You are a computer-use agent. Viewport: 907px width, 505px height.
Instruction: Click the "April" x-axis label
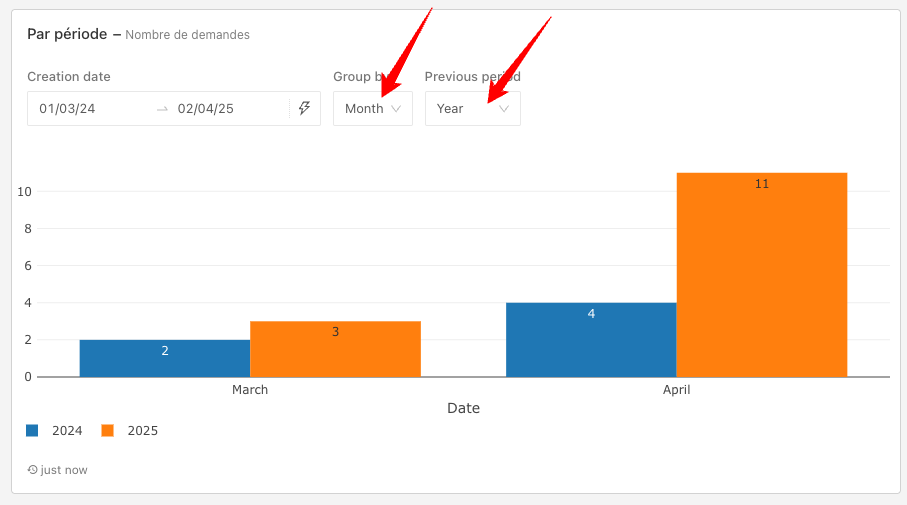(x=677, y=390)
